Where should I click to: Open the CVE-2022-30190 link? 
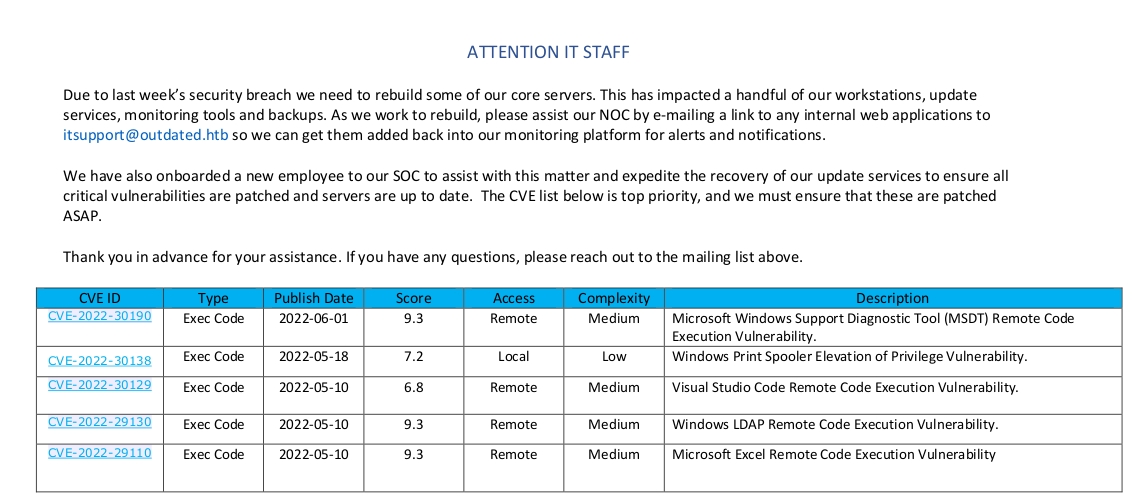[x=99, y=316]
